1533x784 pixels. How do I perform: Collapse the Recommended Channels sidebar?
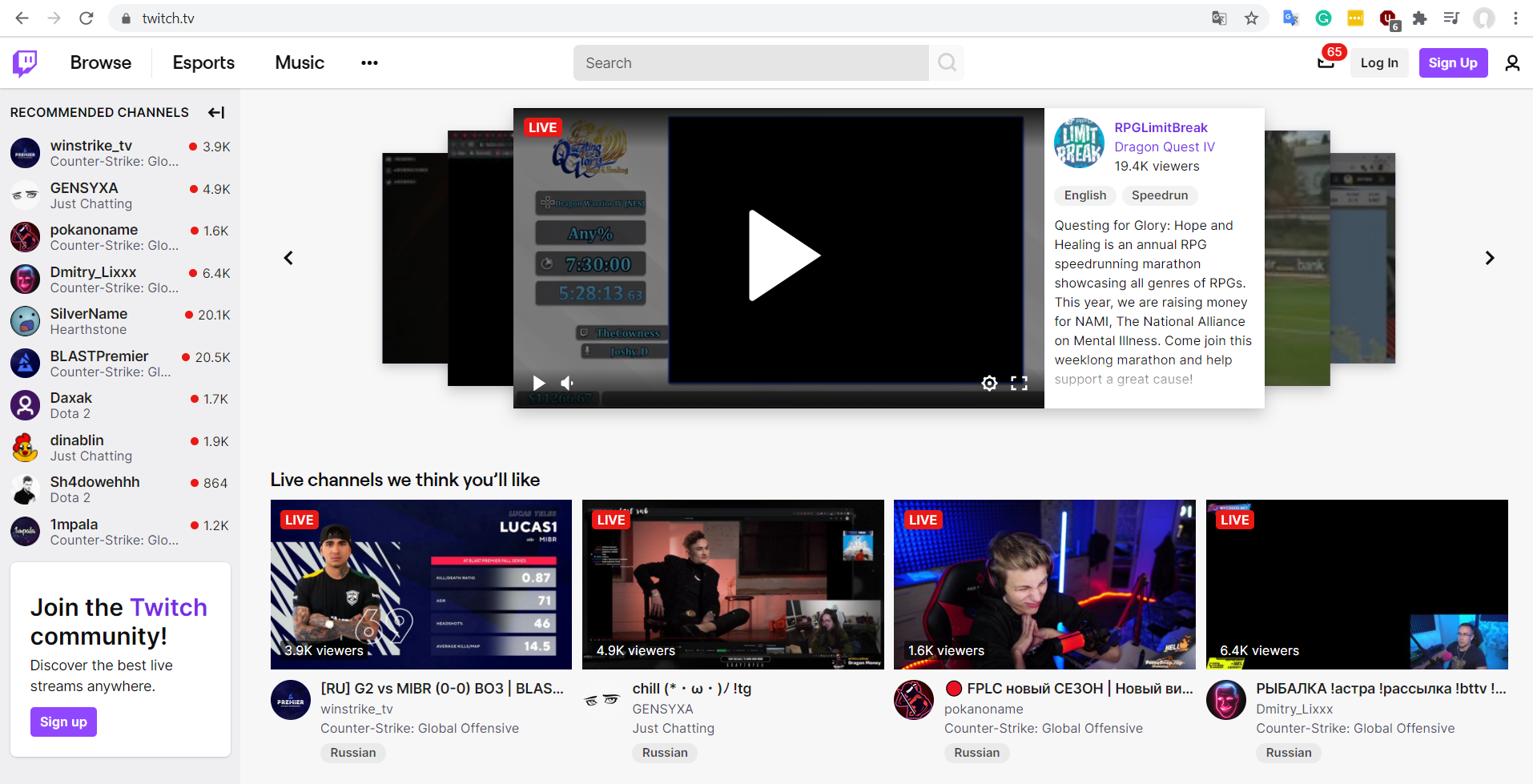click(x=216, y=112)
